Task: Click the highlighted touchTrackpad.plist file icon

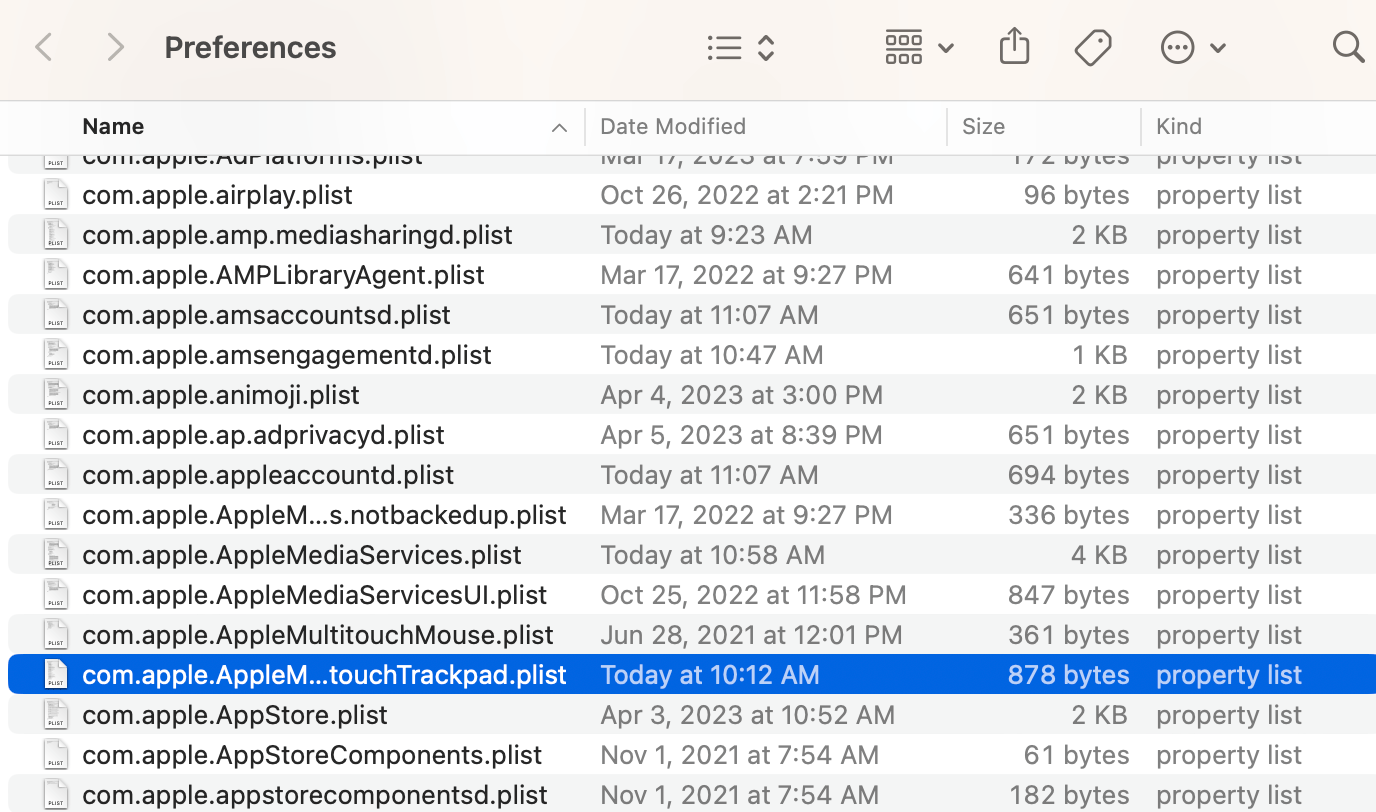Action: 56,675
